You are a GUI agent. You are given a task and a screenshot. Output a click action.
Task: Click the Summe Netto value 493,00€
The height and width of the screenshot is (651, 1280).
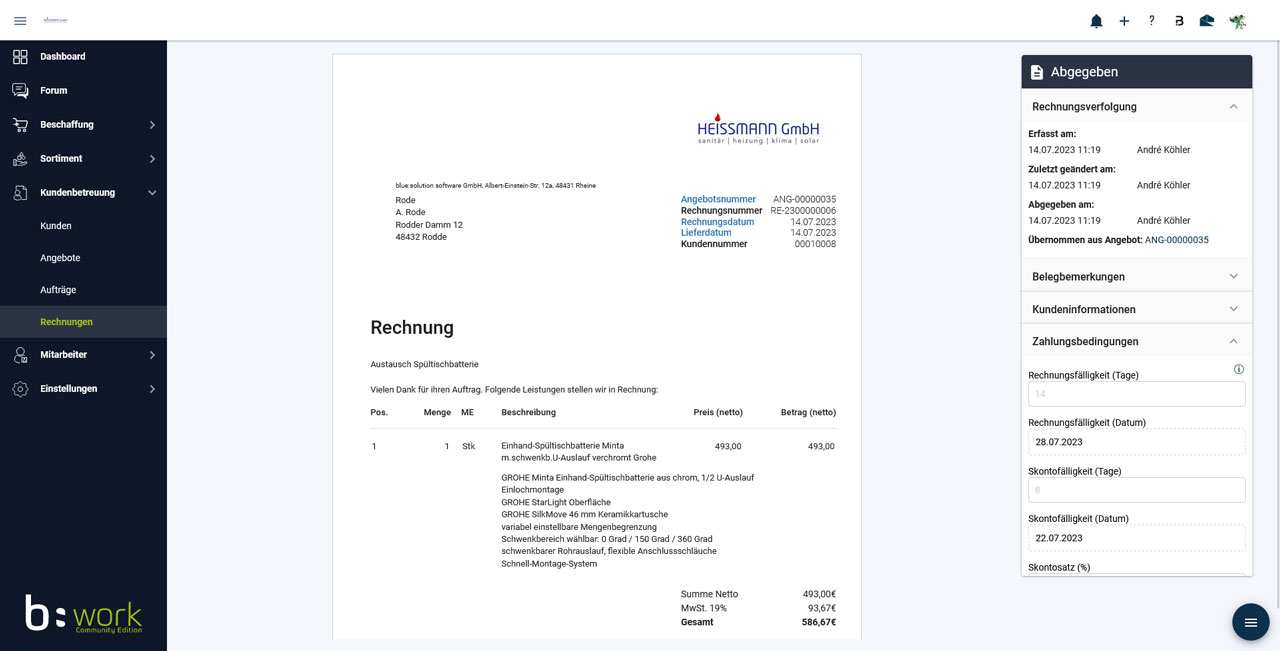[819, 594]
